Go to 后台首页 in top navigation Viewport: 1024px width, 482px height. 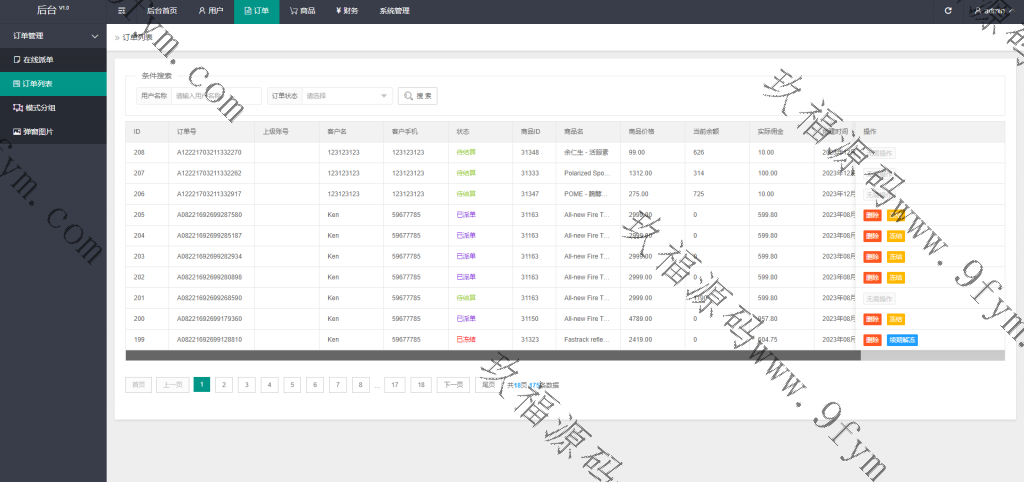pyautogui.click(x=161, y=11)
